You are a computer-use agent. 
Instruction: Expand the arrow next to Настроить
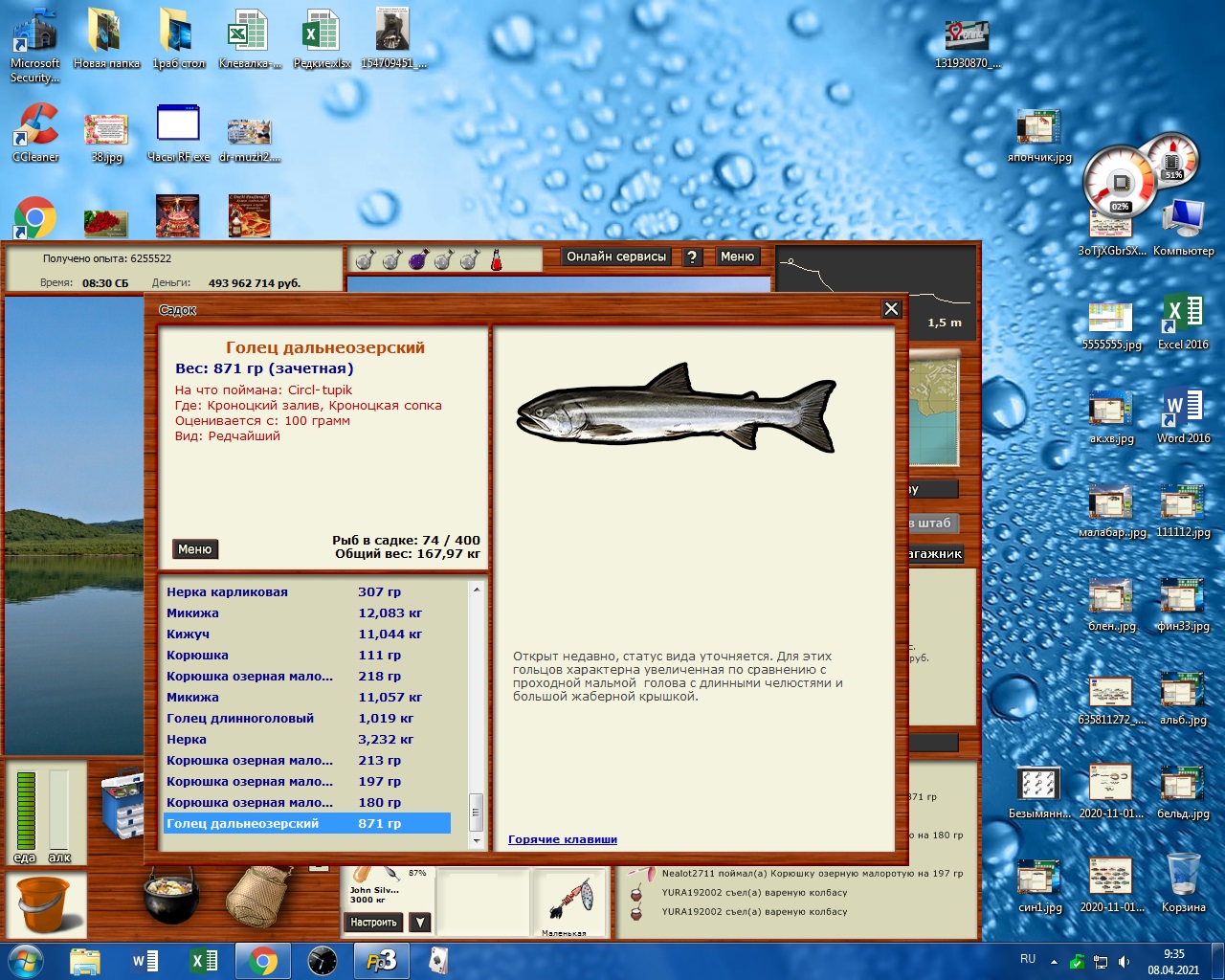(419, 923)
